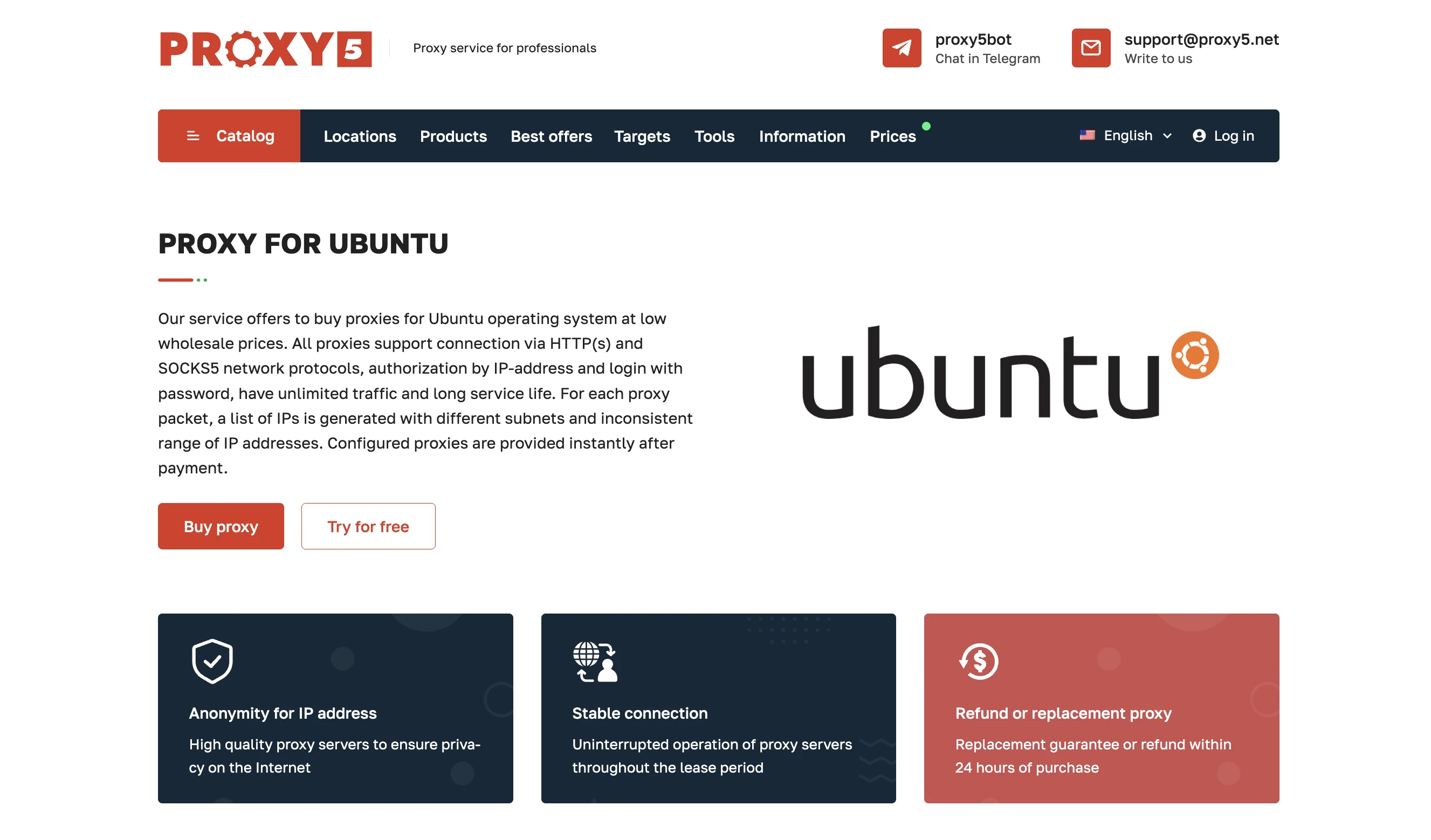Click the US flag language icon

[x=1087, y=136]
